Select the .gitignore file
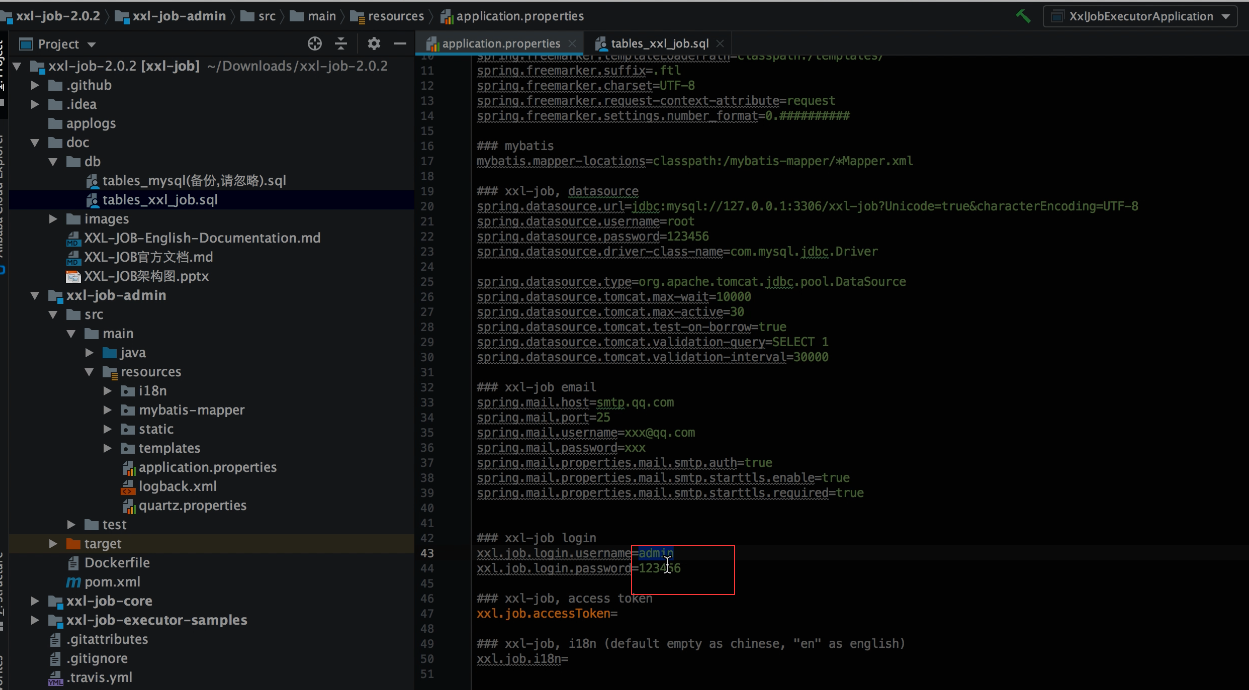 [x=97, y=658]
